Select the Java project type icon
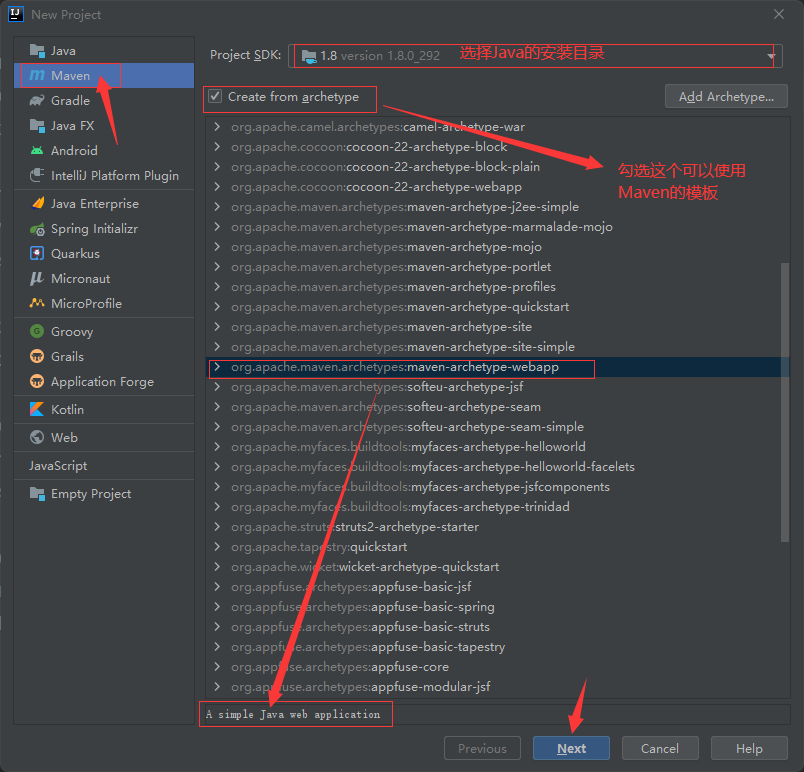 coord(37,51)
